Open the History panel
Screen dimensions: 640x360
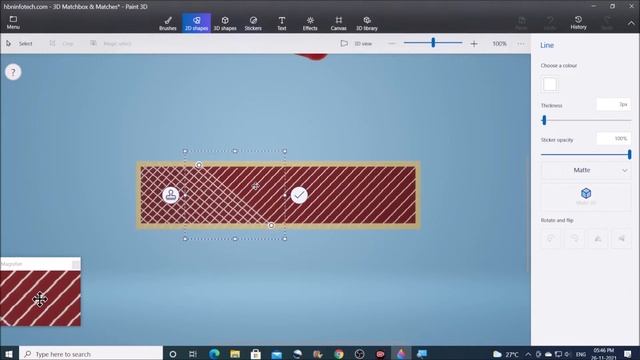click(x=578, y=22)
